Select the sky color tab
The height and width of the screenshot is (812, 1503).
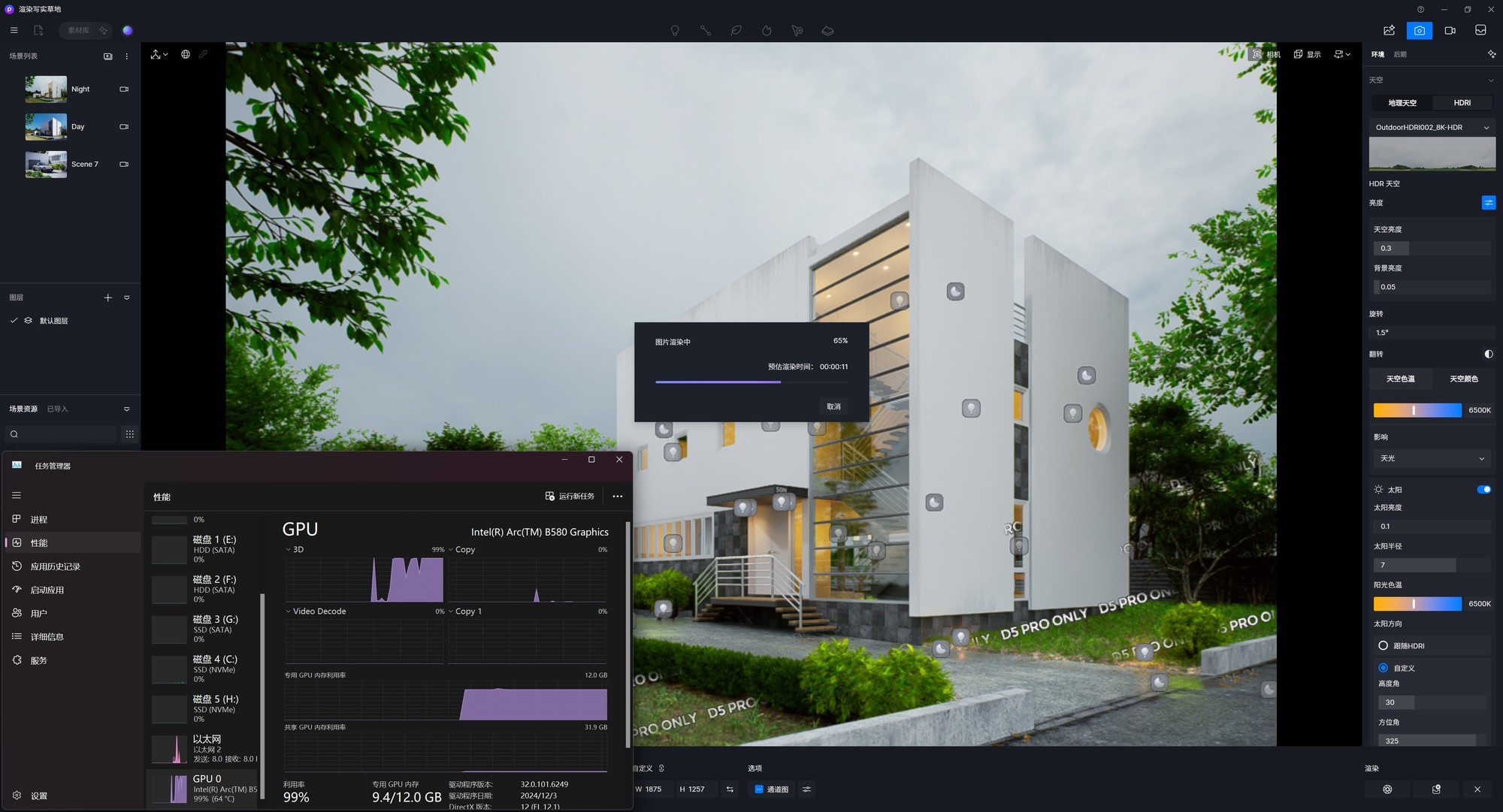point(1463,379)
